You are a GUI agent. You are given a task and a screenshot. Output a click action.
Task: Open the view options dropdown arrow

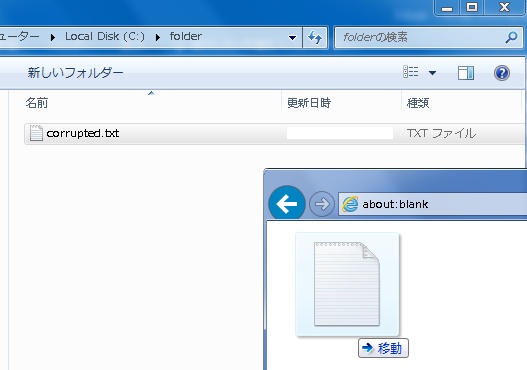433,73
